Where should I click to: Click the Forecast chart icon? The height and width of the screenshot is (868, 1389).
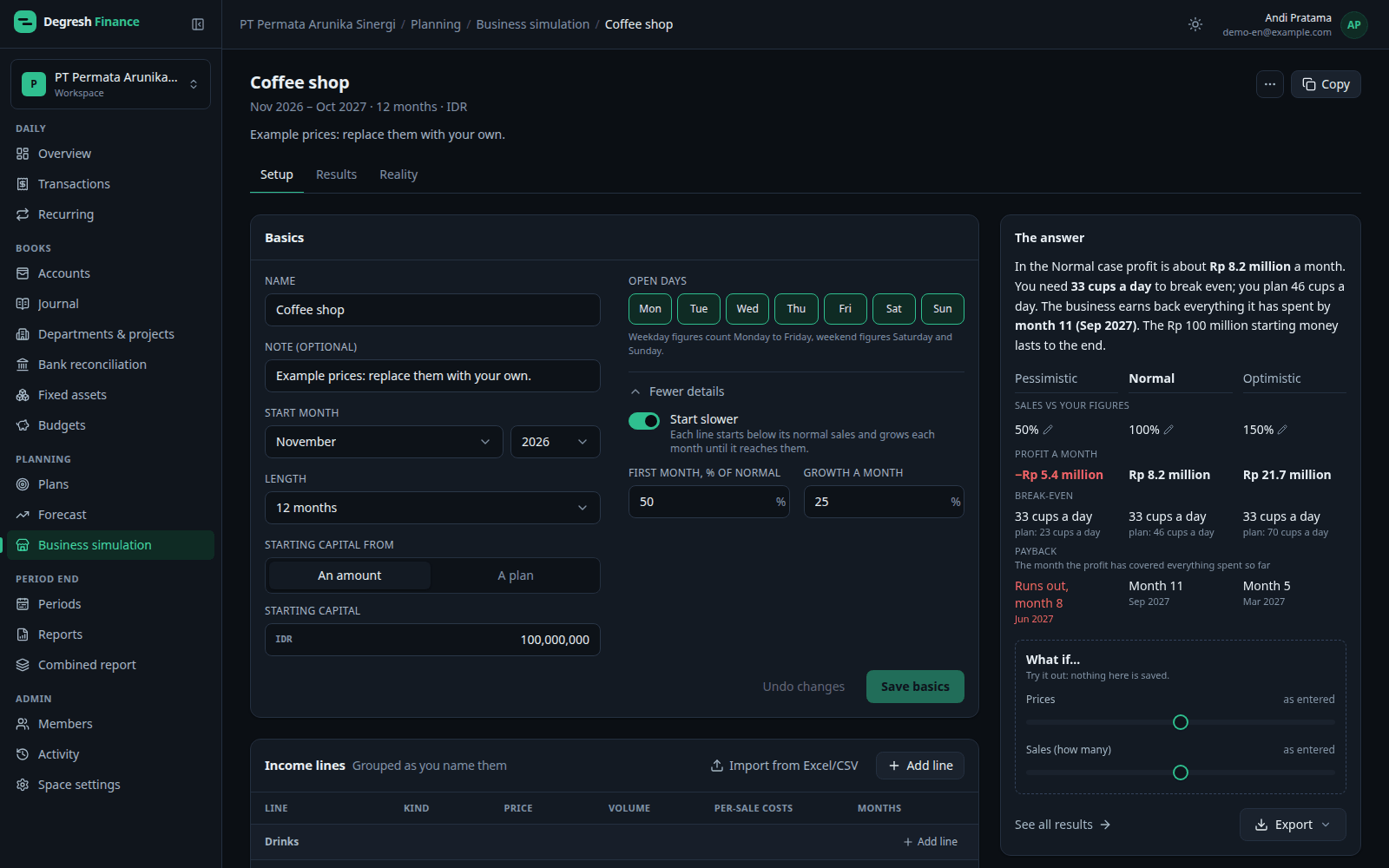click(23, 515)
